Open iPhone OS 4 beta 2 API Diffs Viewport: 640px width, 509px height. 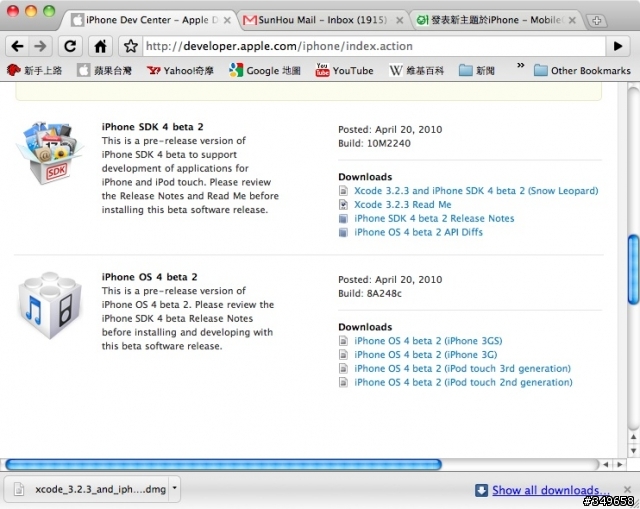click(418, 232)
